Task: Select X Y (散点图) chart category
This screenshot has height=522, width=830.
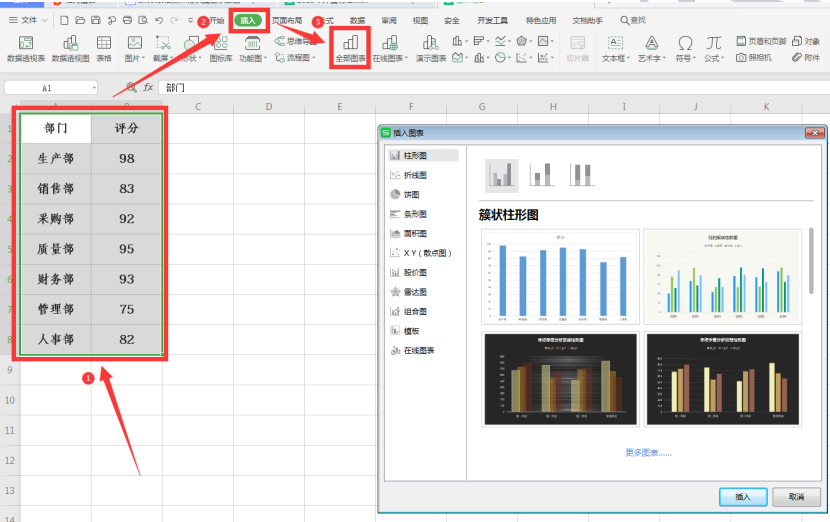Action: 423,253
